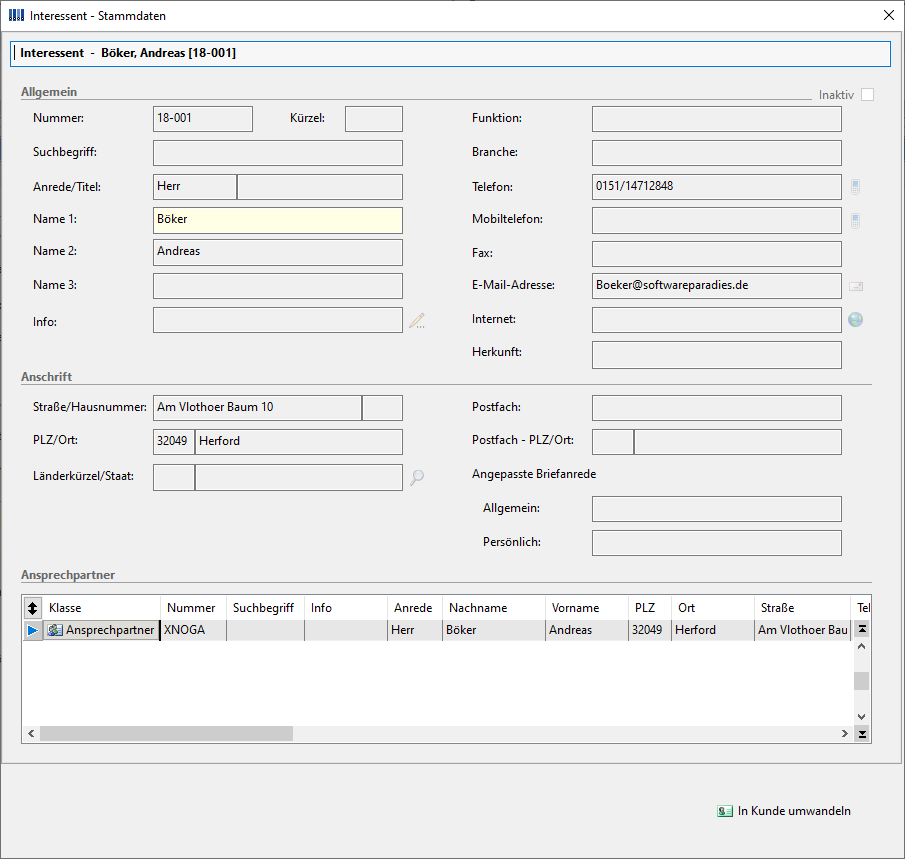Sort by the Nachname column header
905x859 pixels.
[494, 608]
